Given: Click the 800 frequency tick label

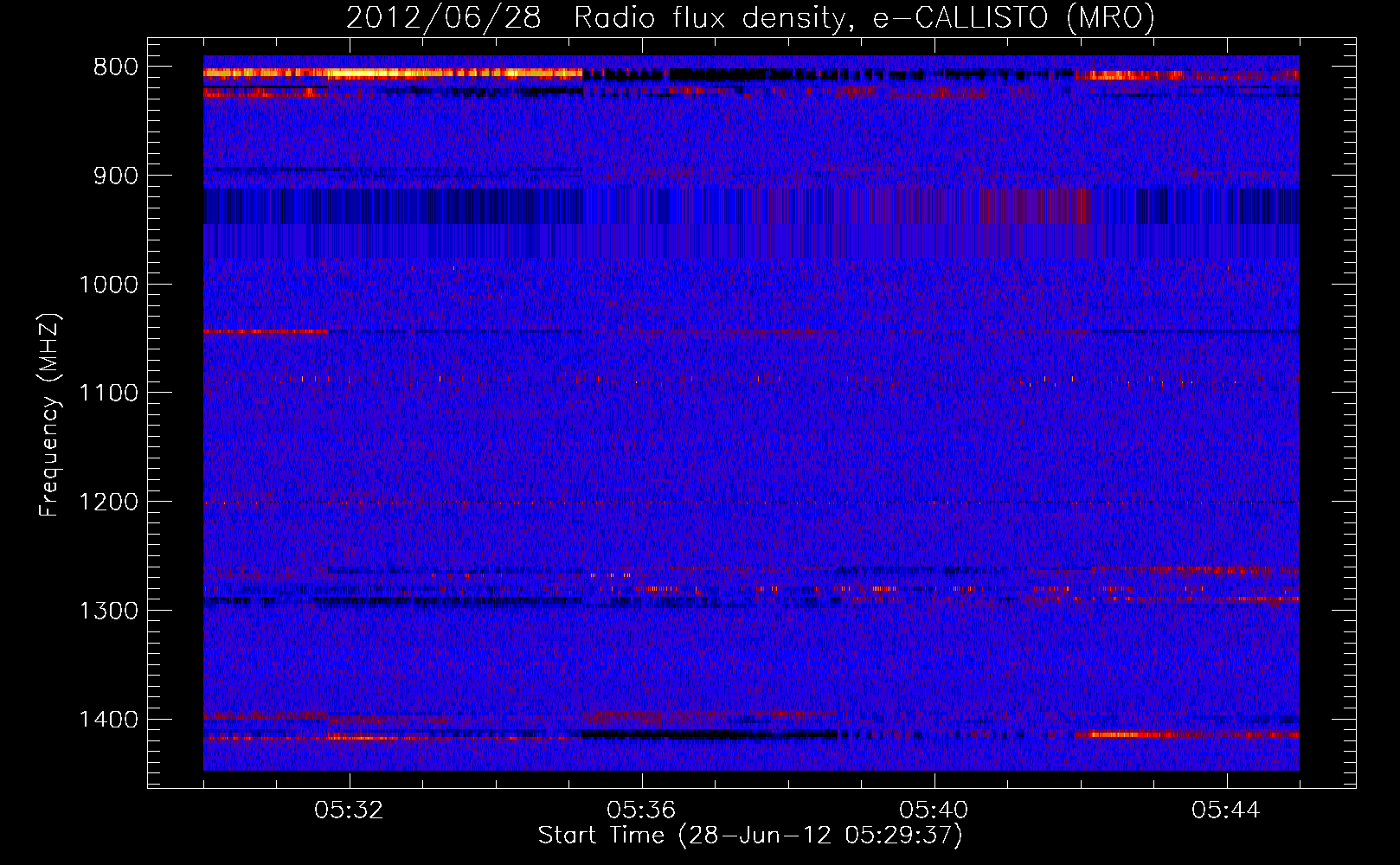Looking at the screenshot, I should pos(116,67).
